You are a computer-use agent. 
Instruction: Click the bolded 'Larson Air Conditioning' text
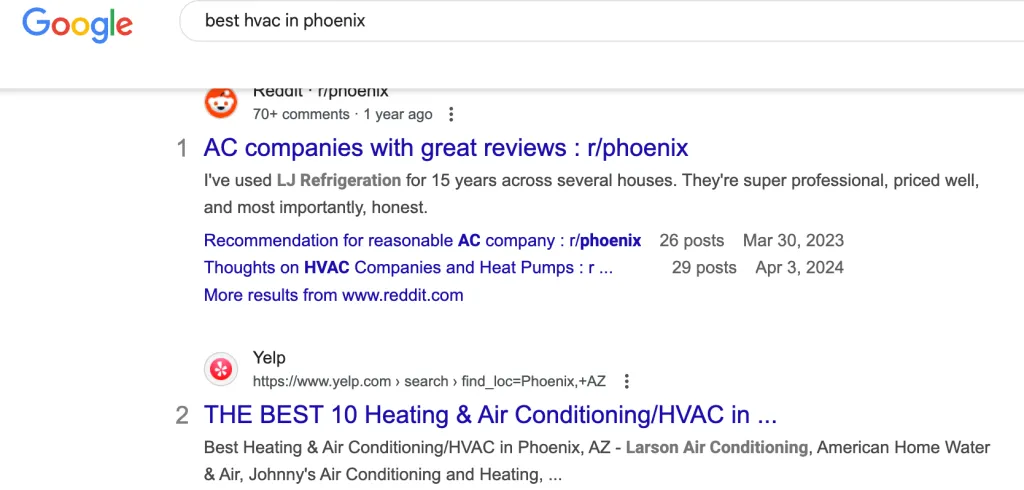(x=716, y=447)
